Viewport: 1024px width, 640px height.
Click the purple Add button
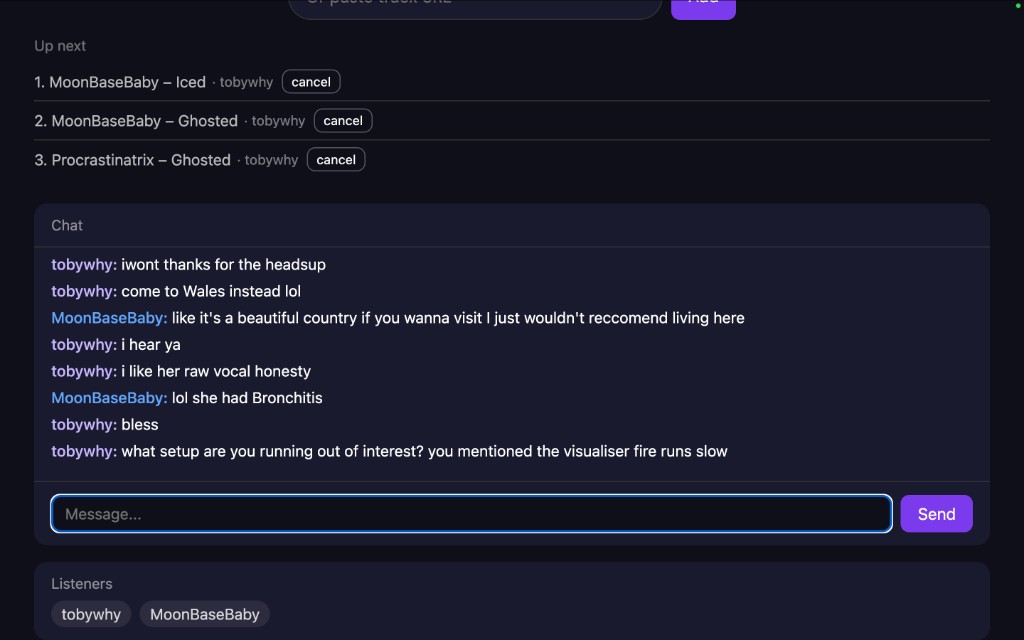point(703,6)
